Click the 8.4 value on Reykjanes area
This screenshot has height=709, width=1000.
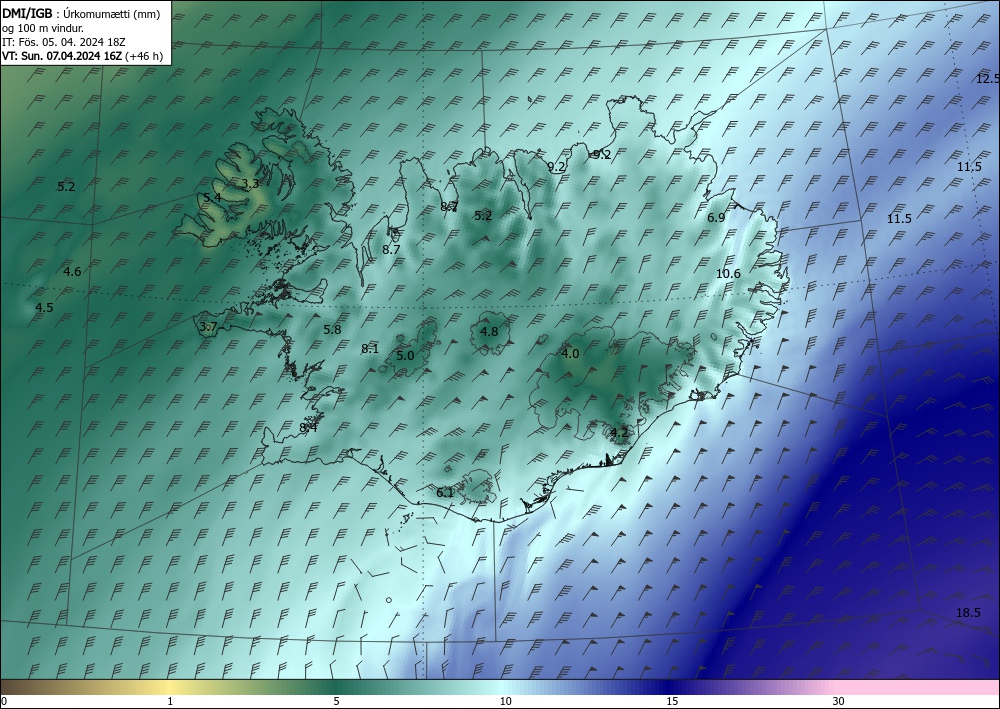[308, 427]
